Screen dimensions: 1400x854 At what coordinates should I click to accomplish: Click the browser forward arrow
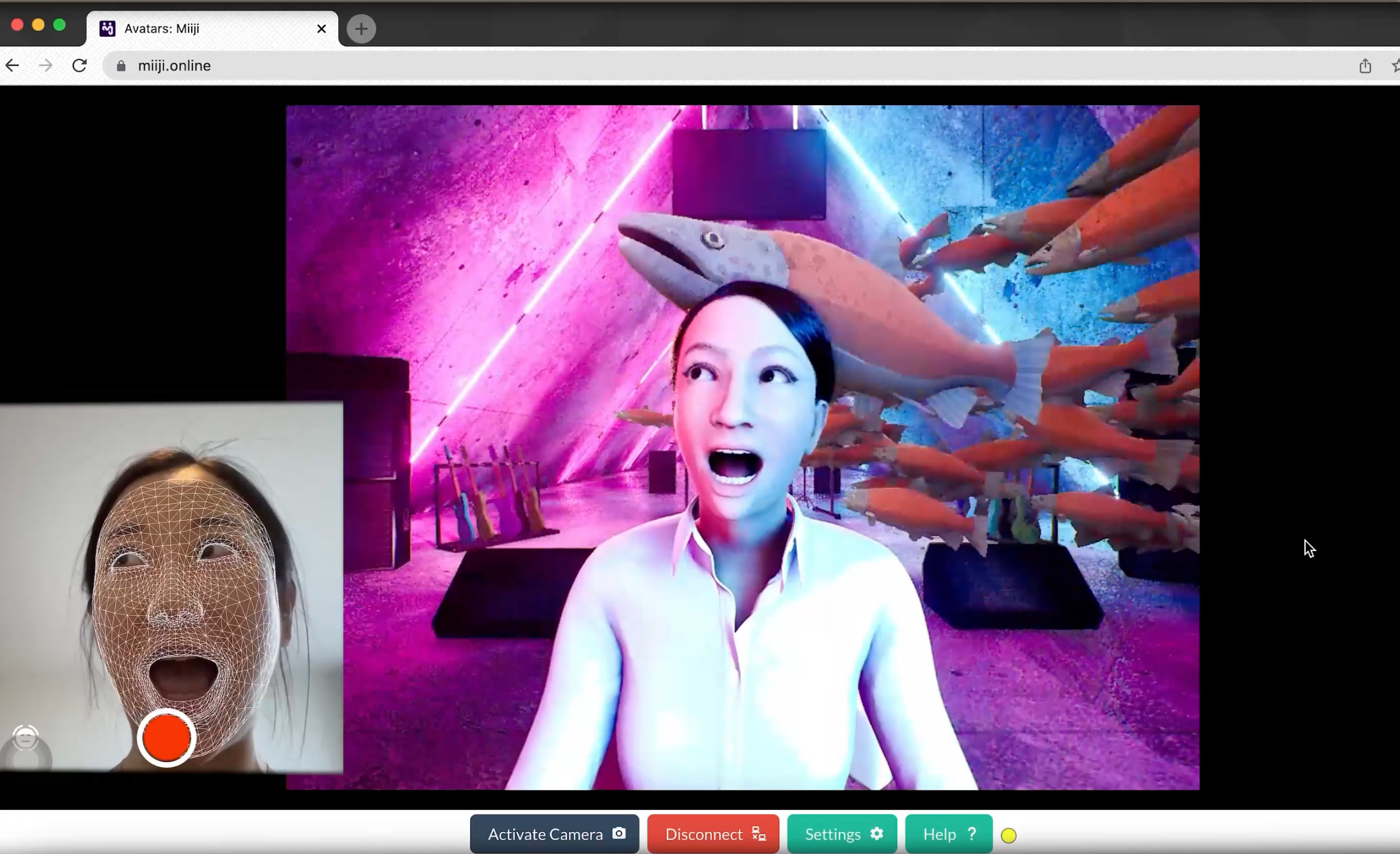point(45,66)
